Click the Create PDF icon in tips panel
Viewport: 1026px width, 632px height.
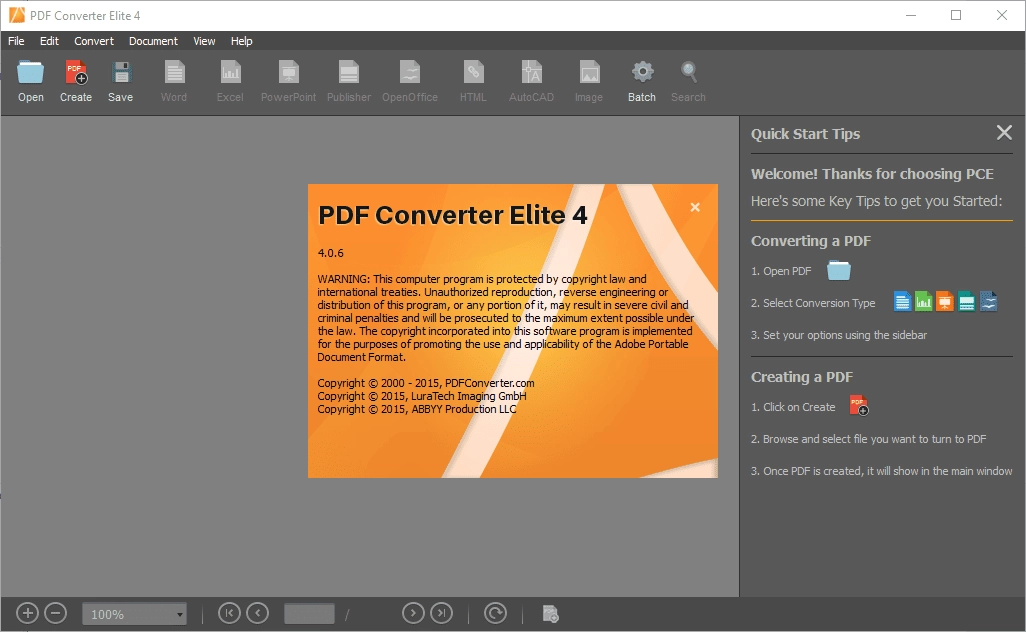tap(859, 406)
